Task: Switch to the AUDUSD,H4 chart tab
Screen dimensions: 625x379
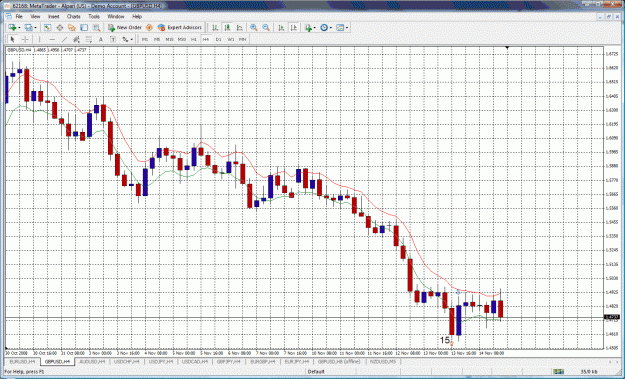Action: 92,362
